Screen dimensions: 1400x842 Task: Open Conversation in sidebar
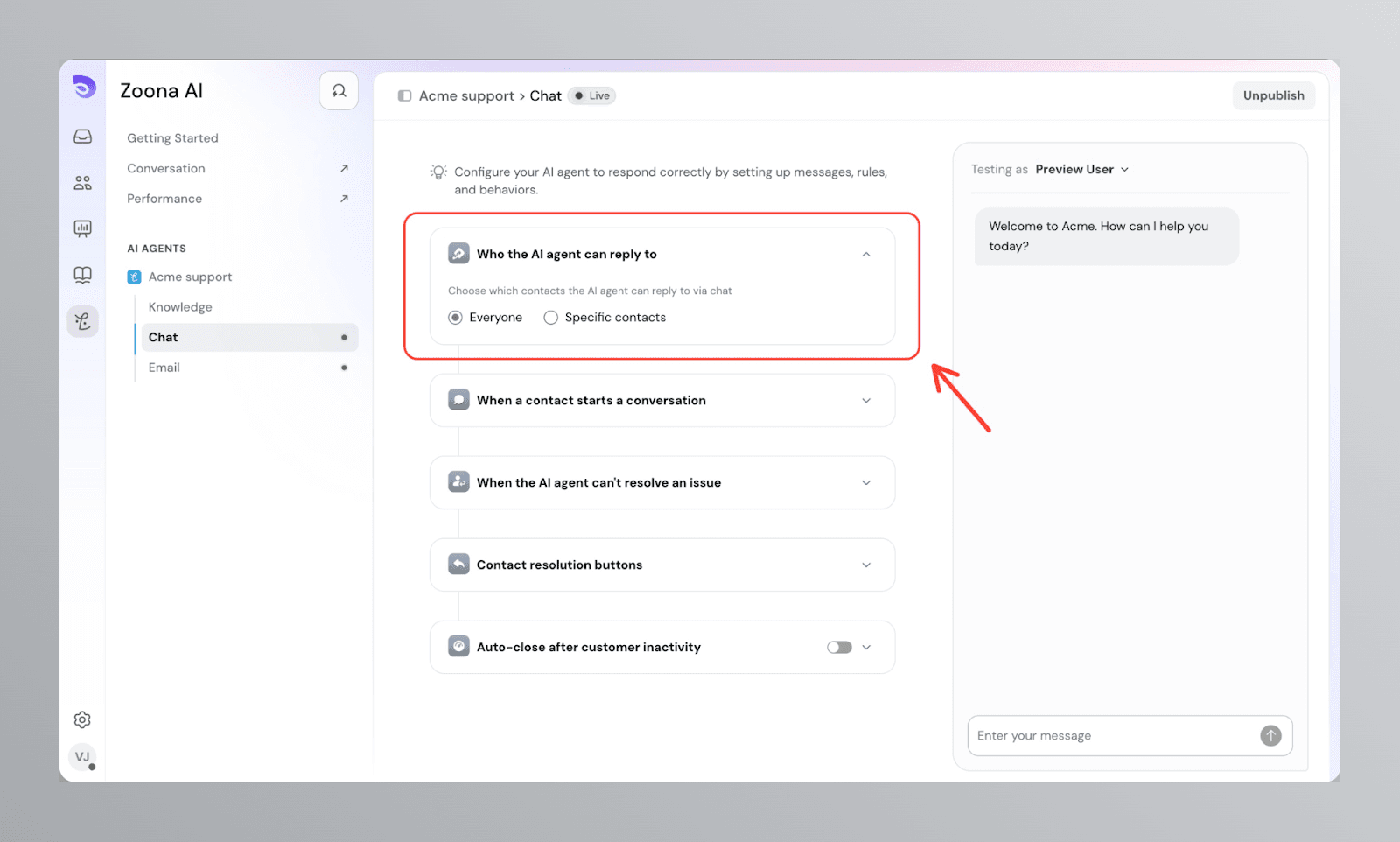[166, 168]
